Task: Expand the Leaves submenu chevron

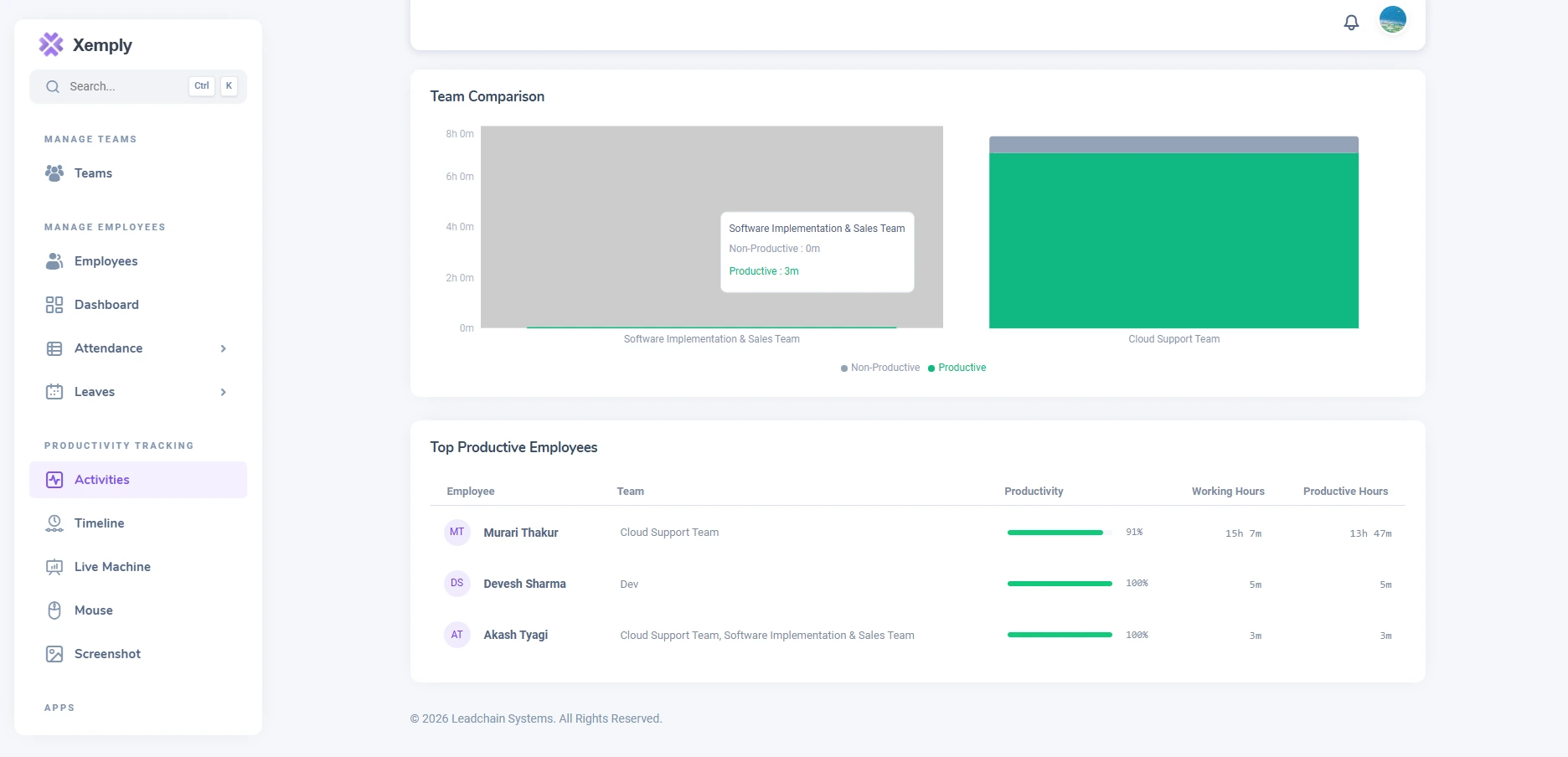Action: [223, 392]
